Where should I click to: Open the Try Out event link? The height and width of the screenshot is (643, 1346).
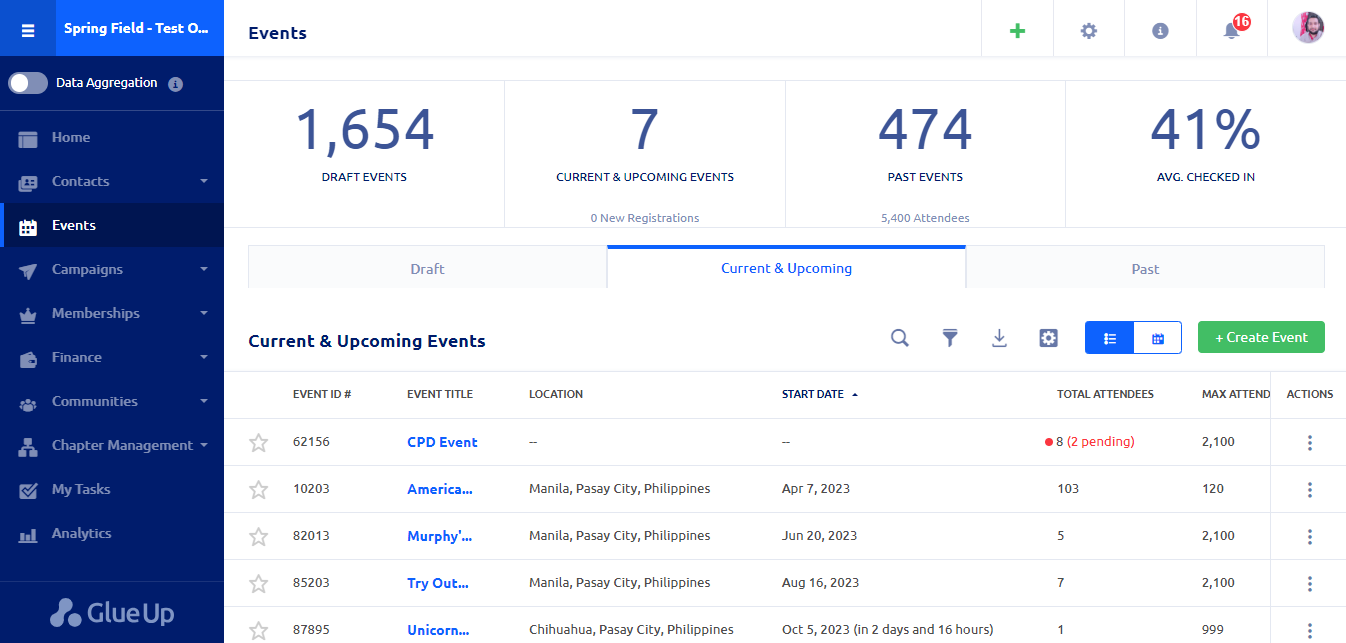pos(438,583)
